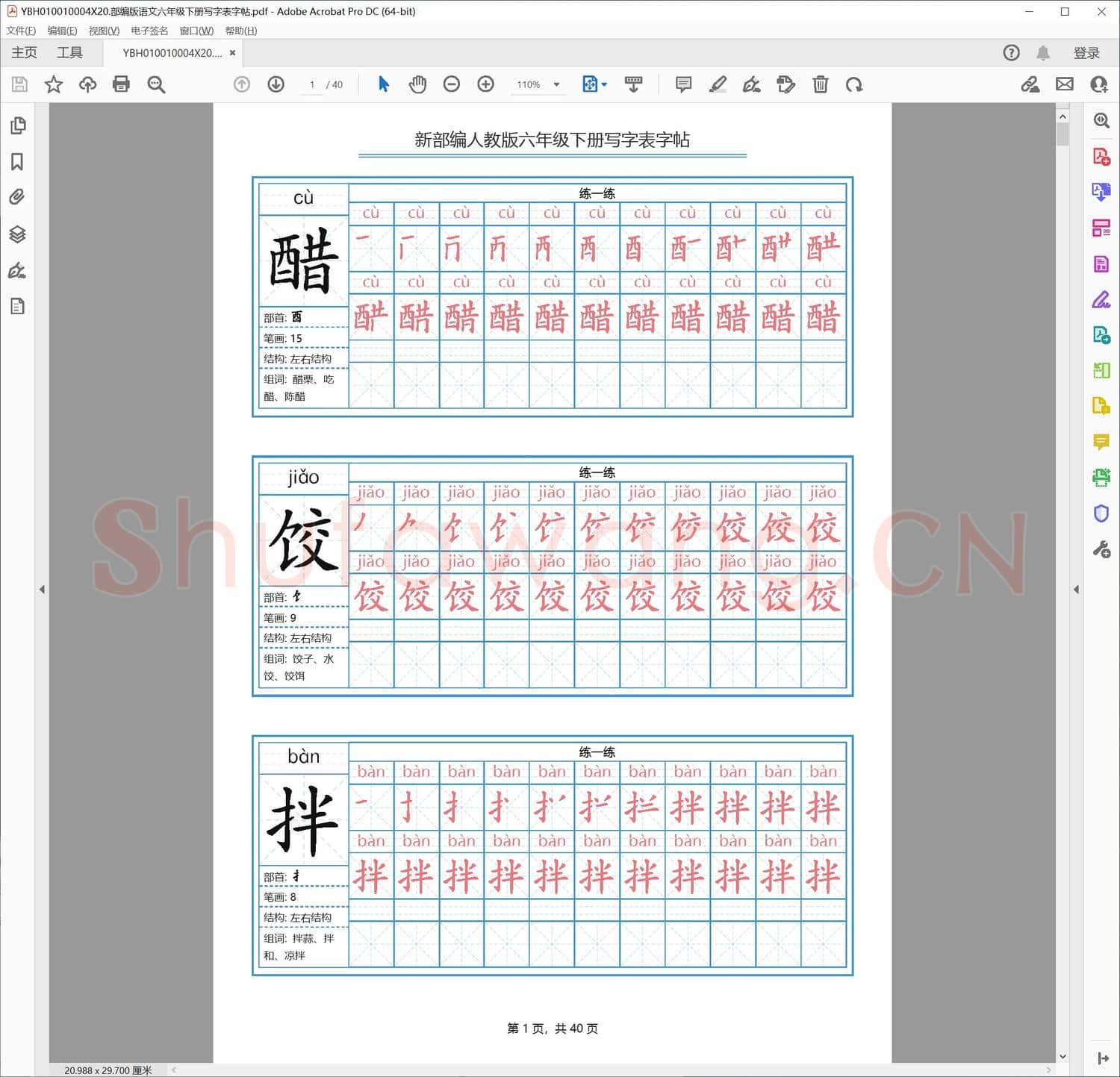The width and height of the screenshot is (1120, 1077).
Task: Open the More Tools wrench icon
Action: click(1101, 550)
